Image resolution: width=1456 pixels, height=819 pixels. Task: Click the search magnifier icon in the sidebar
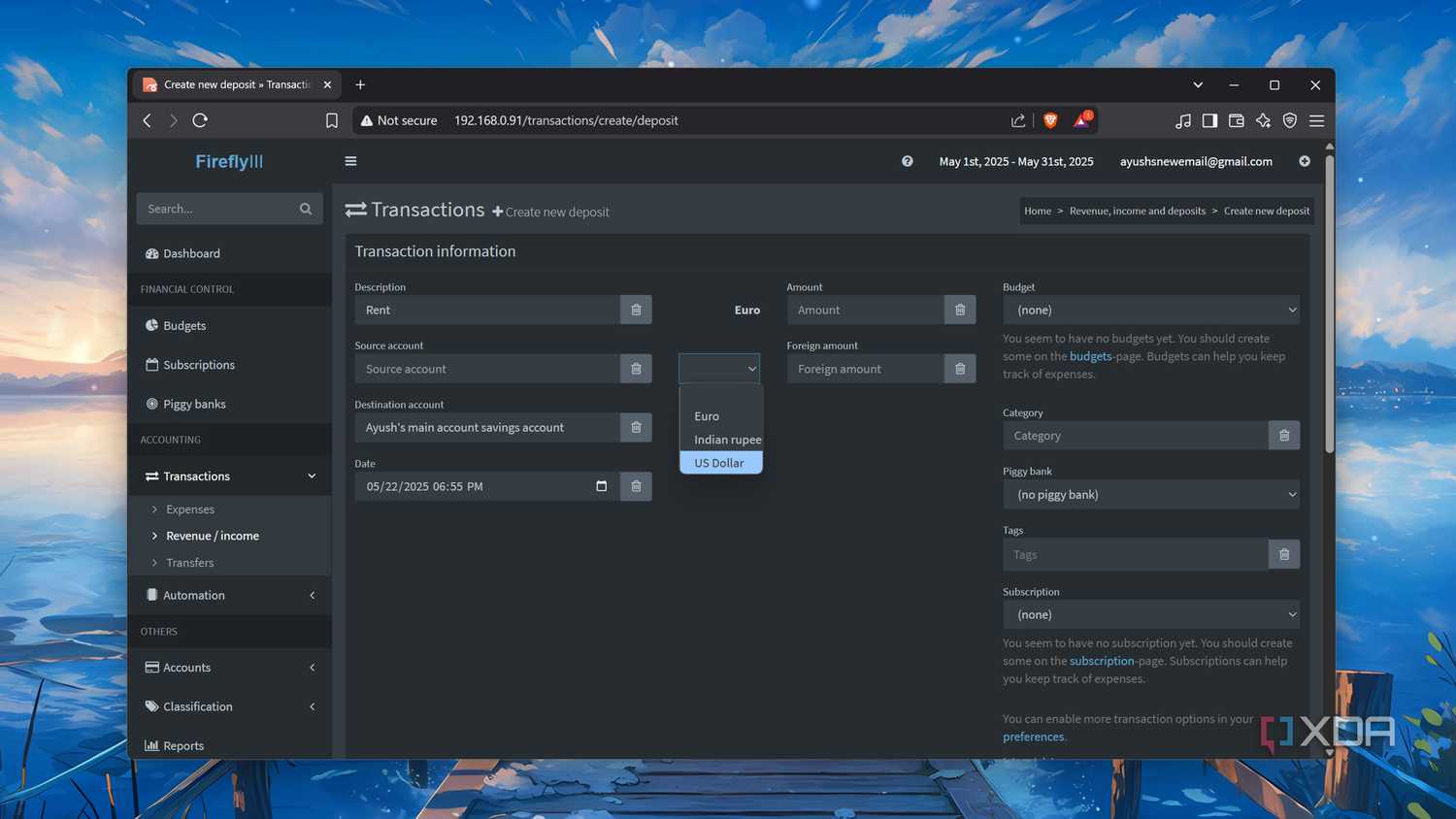point(306,209)
